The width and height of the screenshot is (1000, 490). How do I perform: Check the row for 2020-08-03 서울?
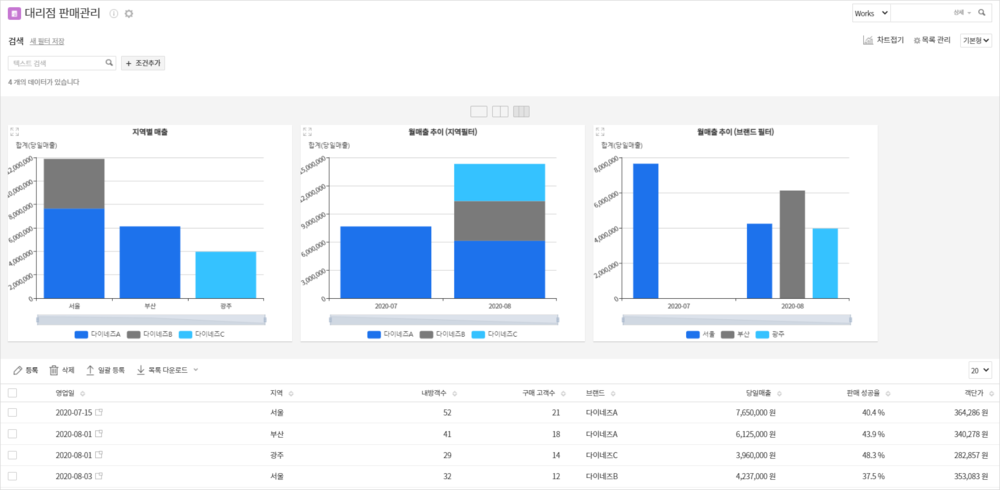point(12,476)
